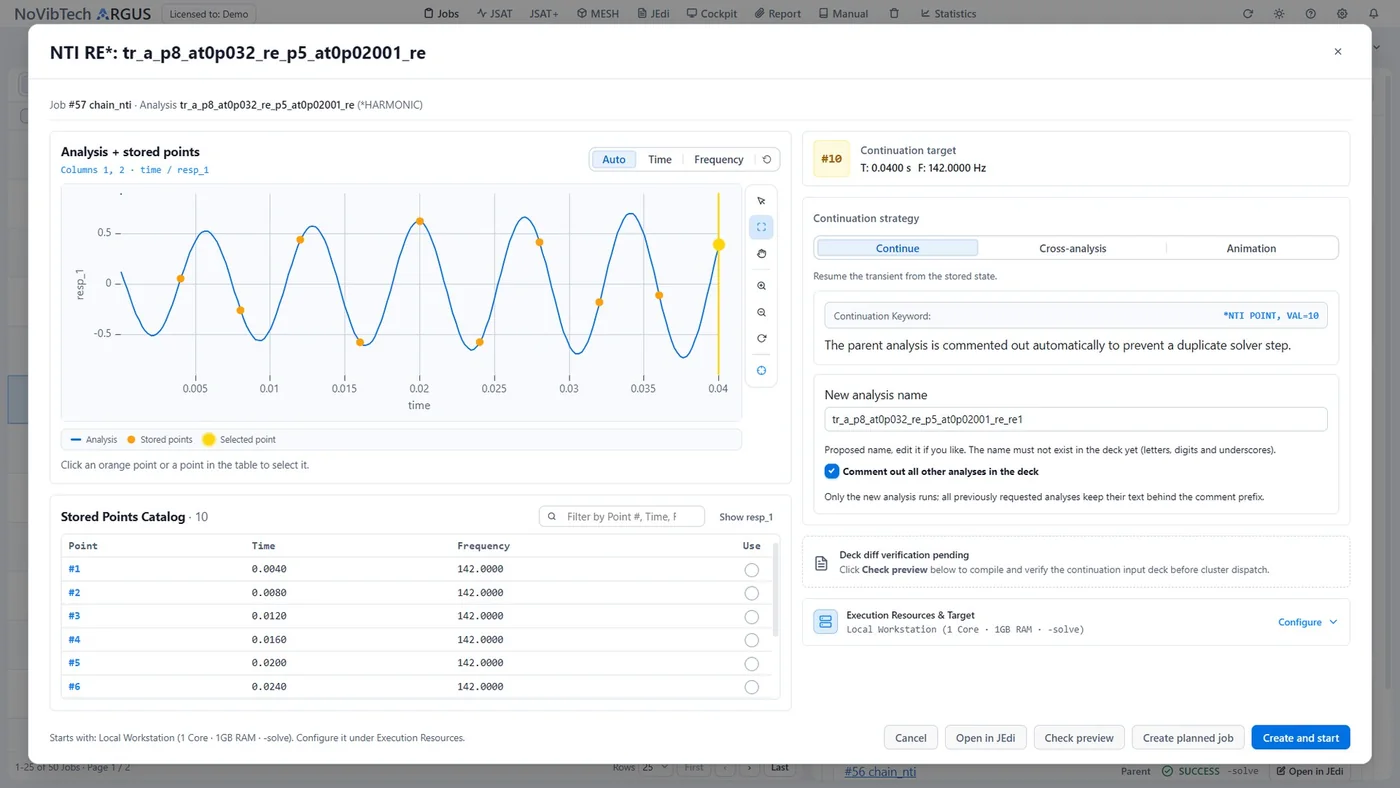1400x788 pixels.
Task: Click the blue crosshair target icon
Action: tap(761, 370)
